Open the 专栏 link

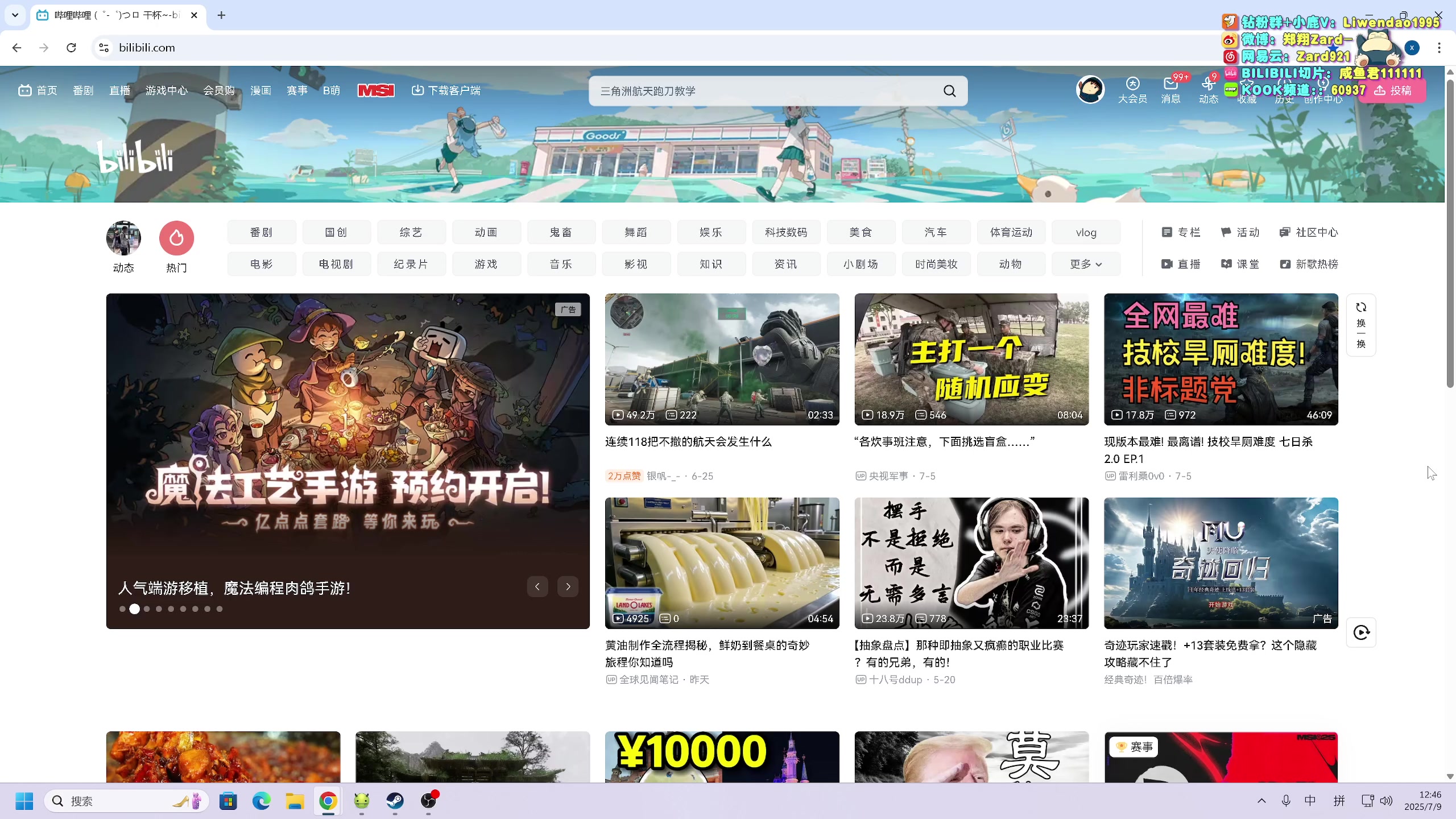pyautogui.click(x=1181, y=232)
